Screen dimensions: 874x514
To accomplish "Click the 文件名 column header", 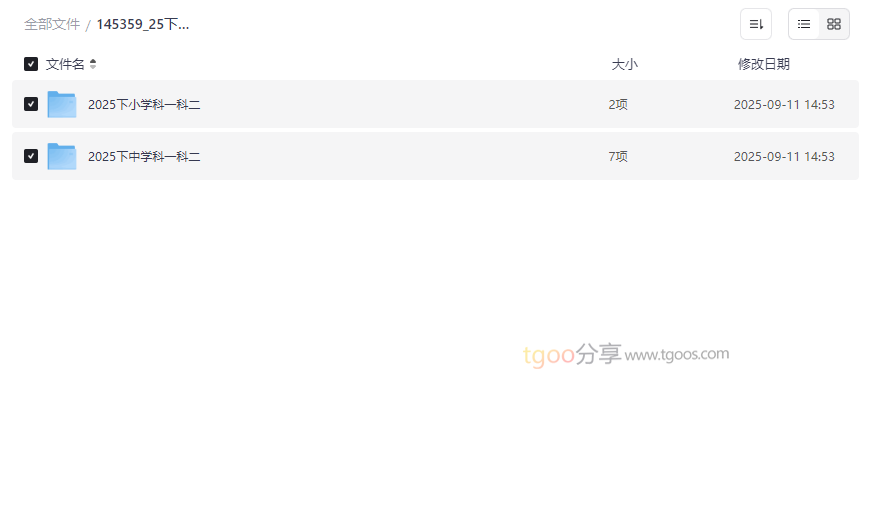I will pos(65,64).
